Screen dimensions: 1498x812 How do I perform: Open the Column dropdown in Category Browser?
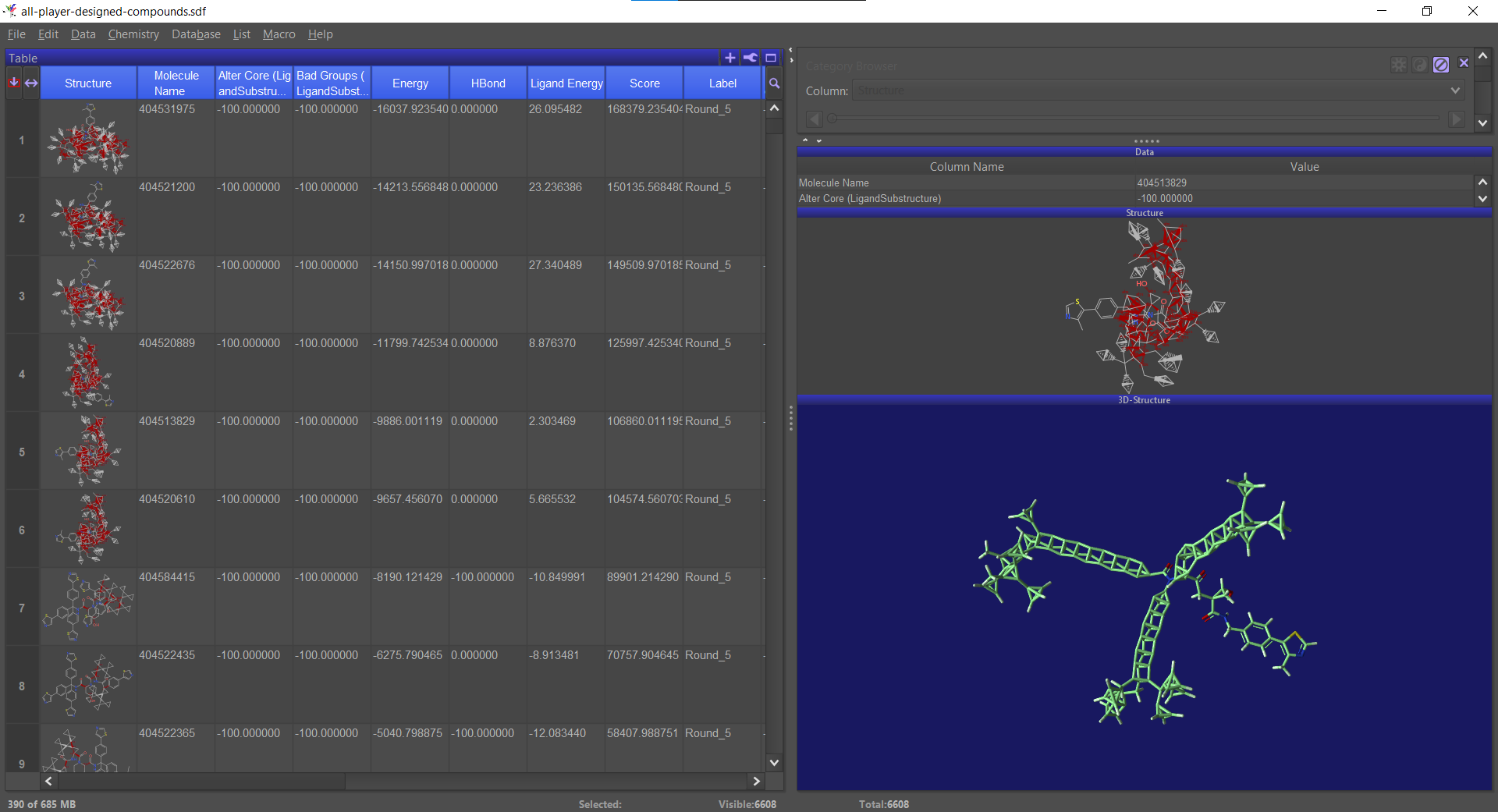coord(1454,90)
